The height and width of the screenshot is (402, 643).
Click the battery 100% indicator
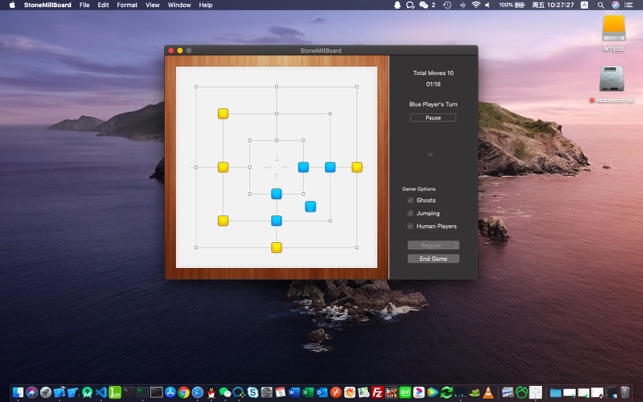(512, 5)
